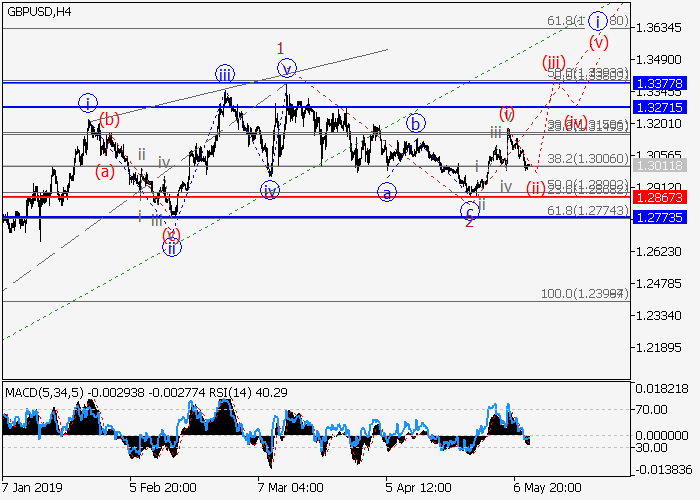Select the 1.32715 blue price level tag
The image size is (700, 500).
664,106
